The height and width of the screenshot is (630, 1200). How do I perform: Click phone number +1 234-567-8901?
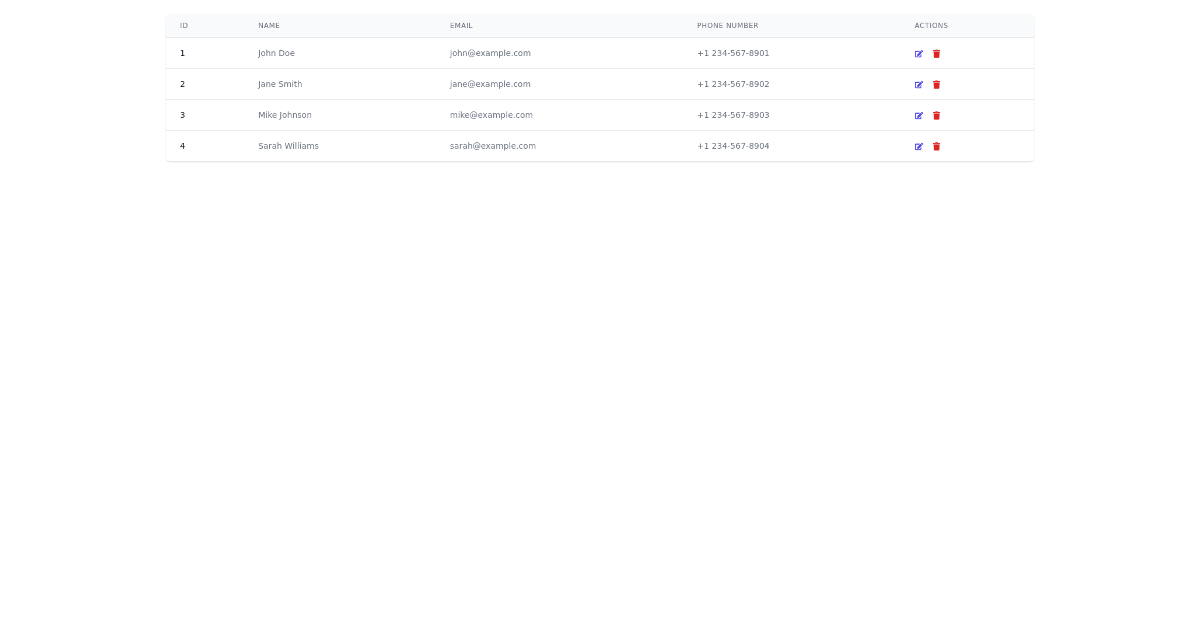tap(733, 53)
